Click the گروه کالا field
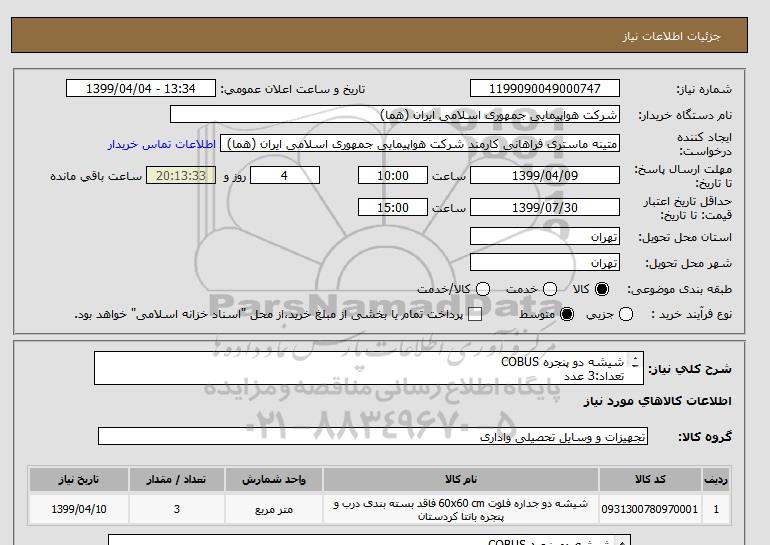The width and height of the screenshot is (770, 545). click(373, 436)
